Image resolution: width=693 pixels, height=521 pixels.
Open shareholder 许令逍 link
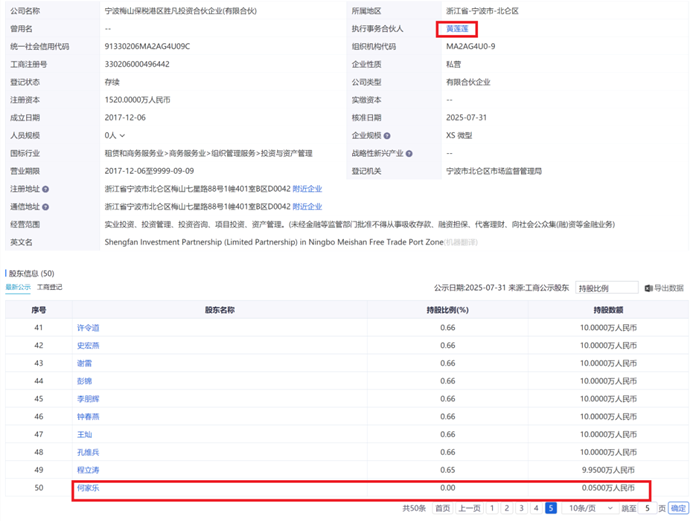click(x=88, y=327)
